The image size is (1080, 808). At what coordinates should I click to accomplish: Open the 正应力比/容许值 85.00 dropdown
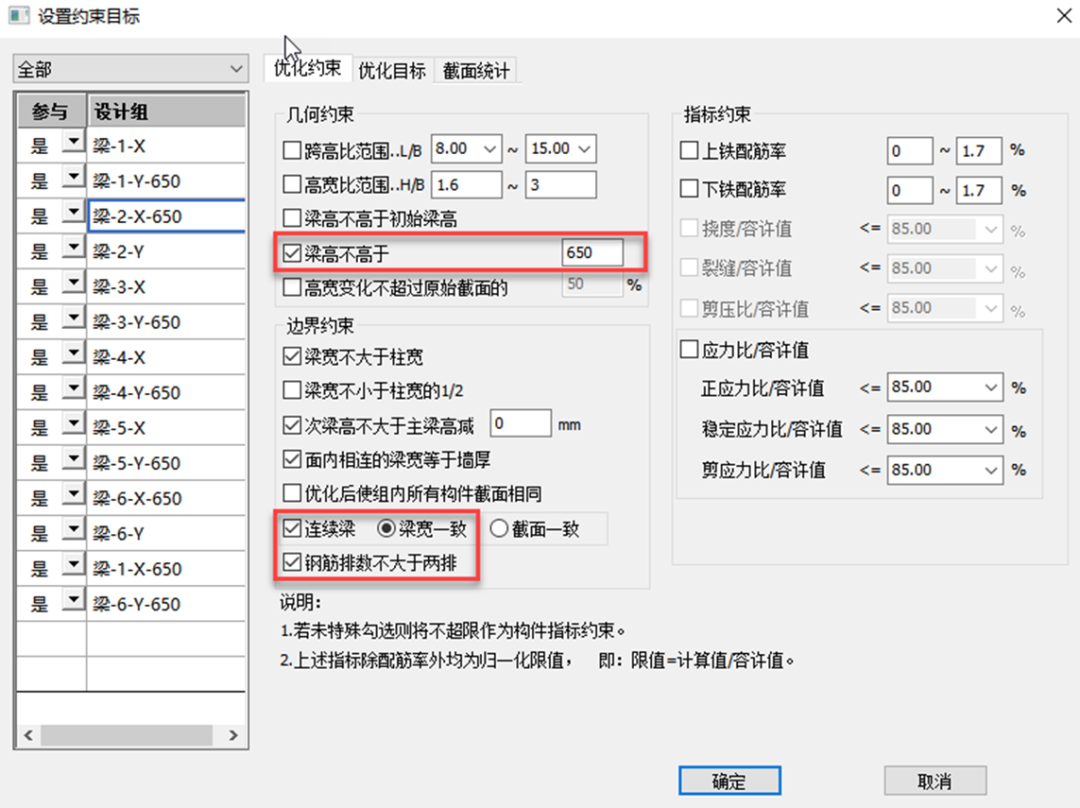click(990, 388)
